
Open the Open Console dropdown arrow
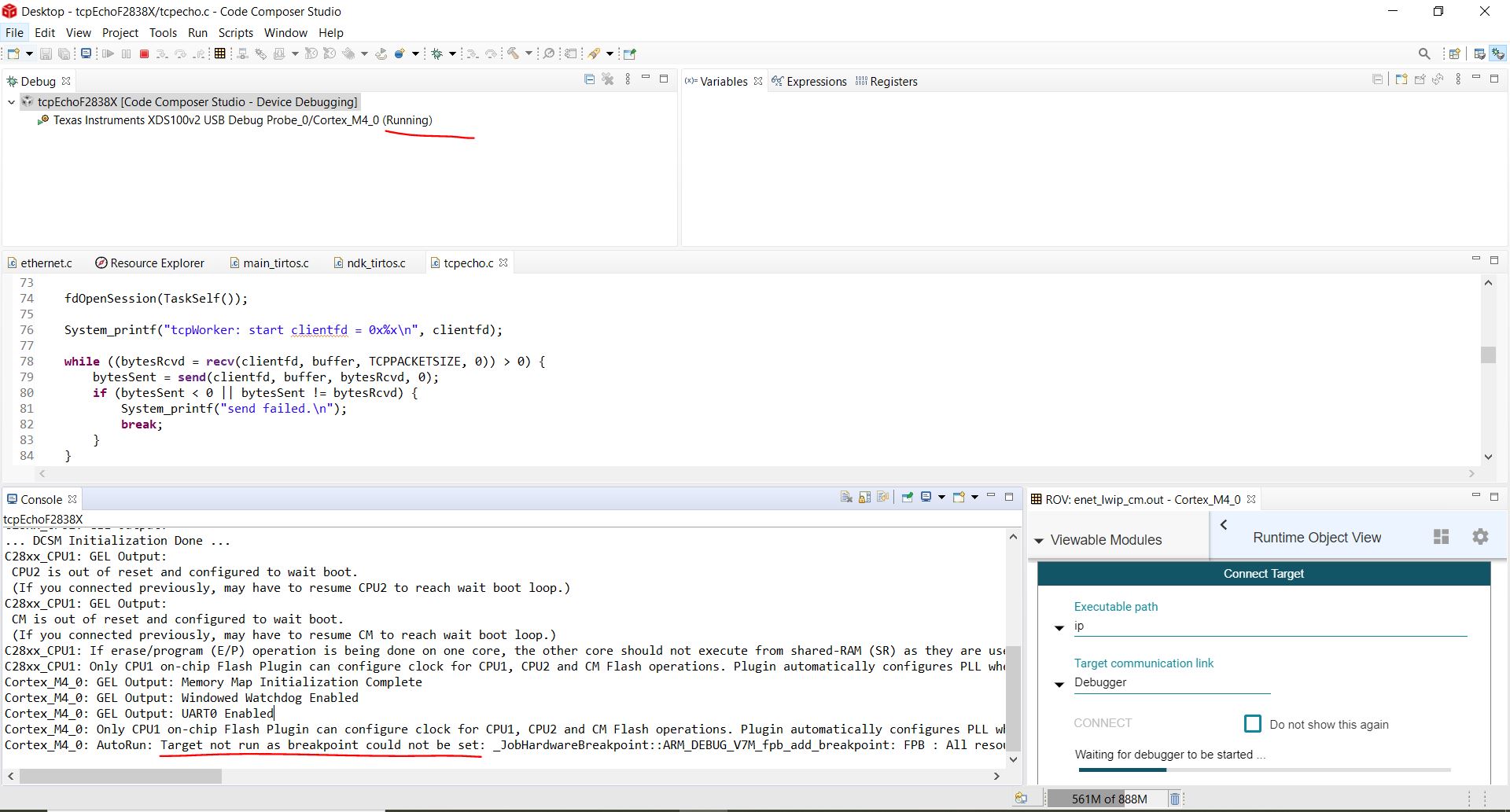974,497
